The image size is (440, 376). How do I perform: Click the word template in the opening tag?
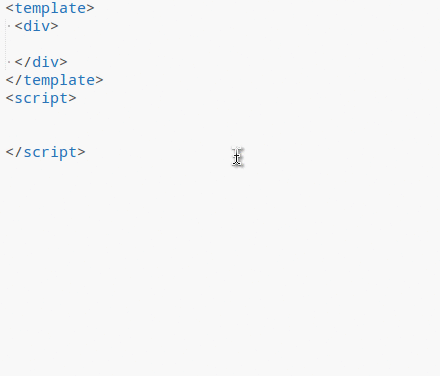(x=50, y=8)
